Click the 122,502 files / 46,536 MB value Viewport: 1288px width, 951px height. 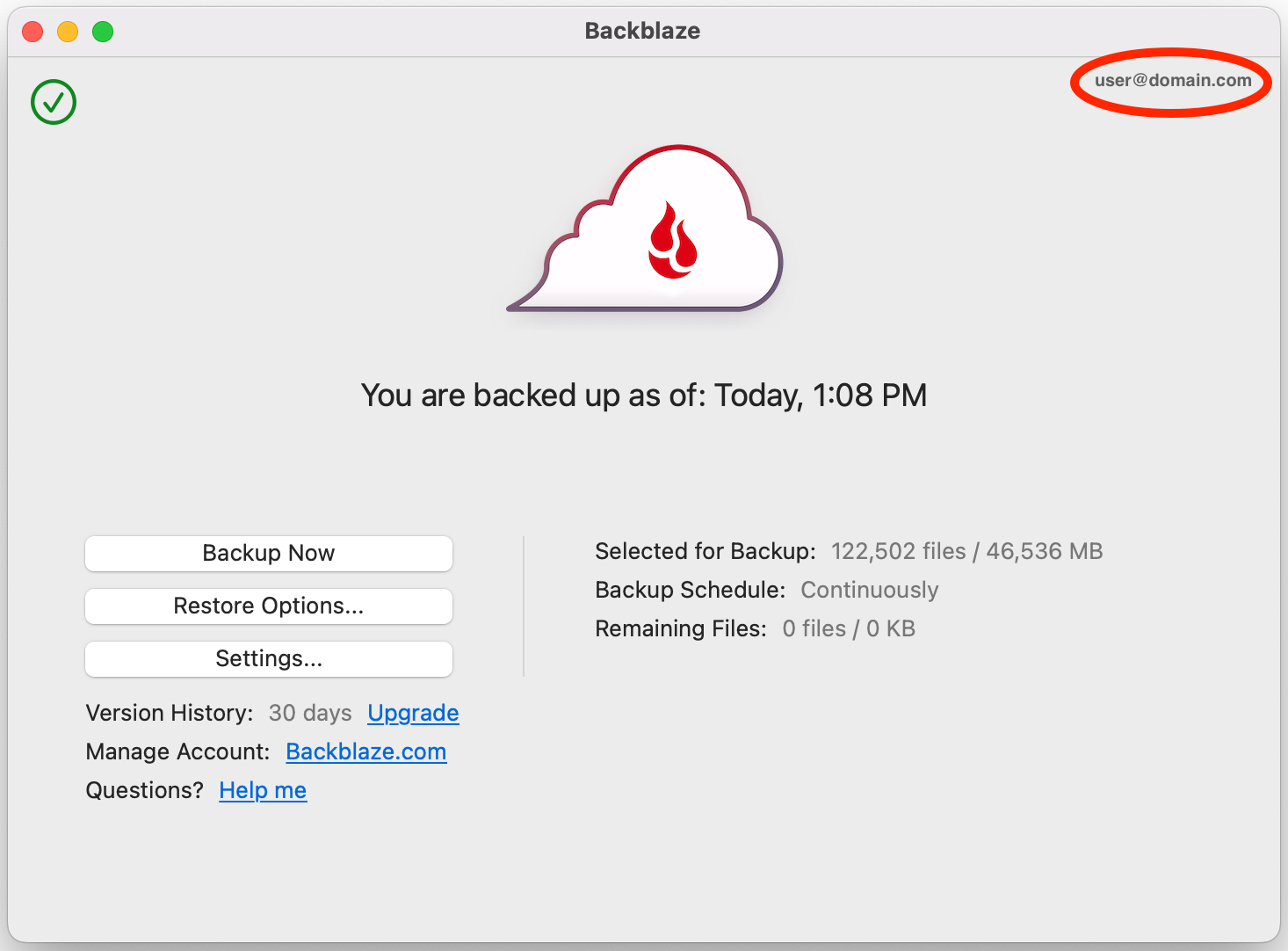click(x=966, y=551)
